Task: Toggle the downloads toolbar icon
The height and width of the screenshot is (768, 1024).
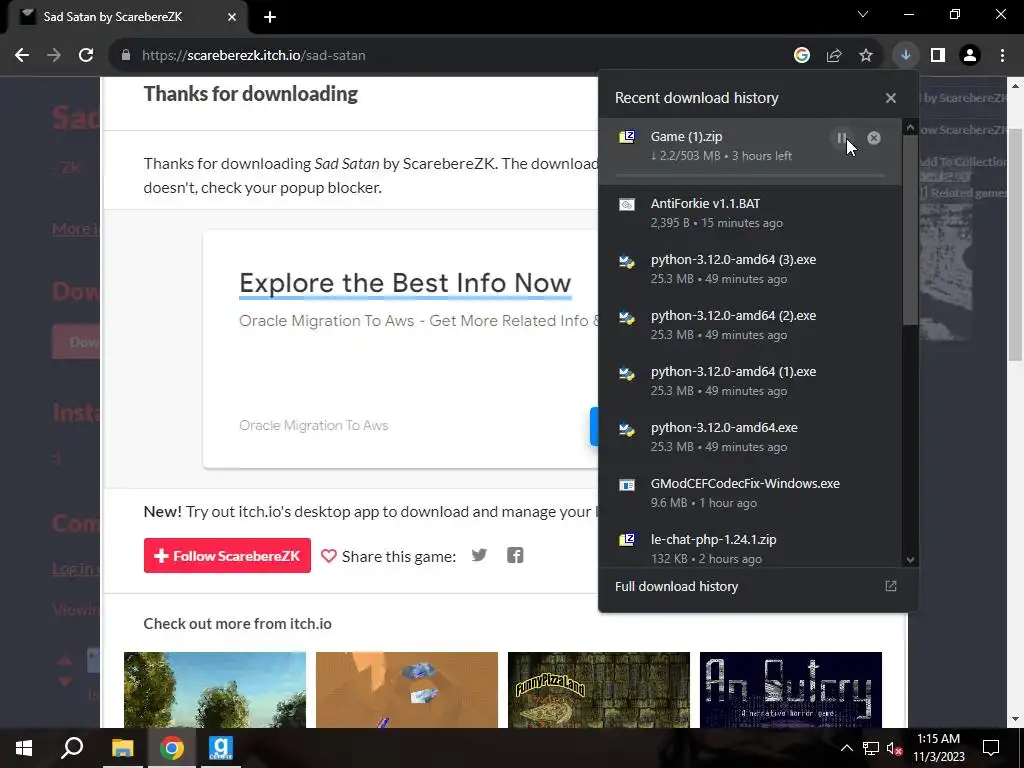Action: 905,56
